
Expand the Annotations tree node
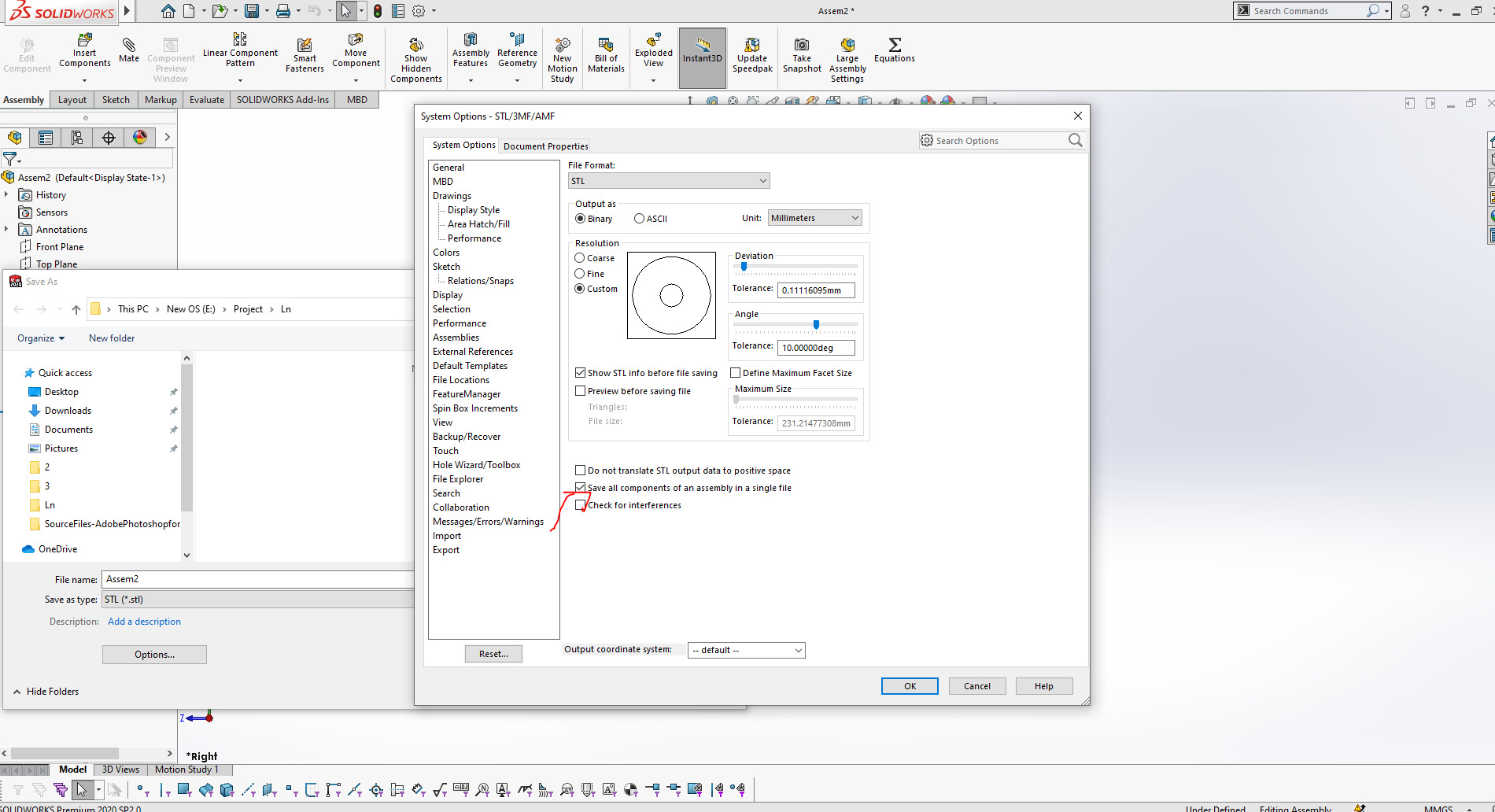tap(6, 229)
